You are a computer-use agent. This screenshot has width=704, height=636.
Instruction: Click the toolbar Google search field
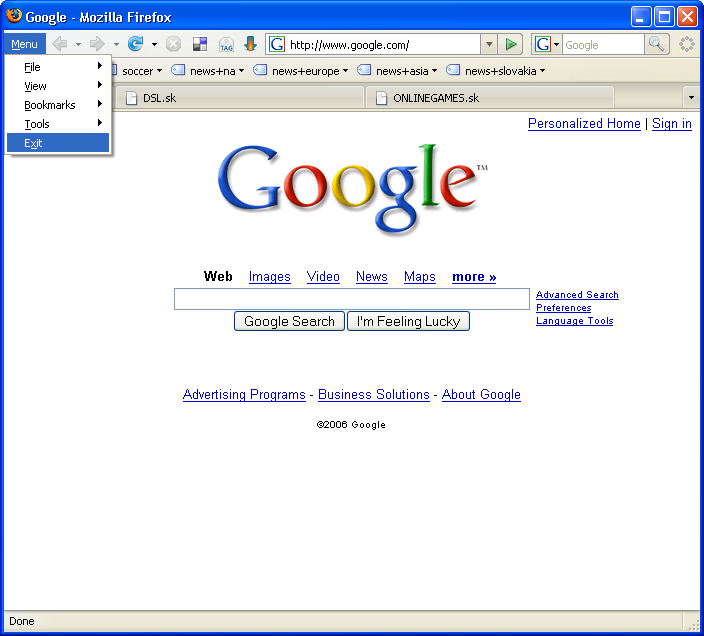[603, 44]
